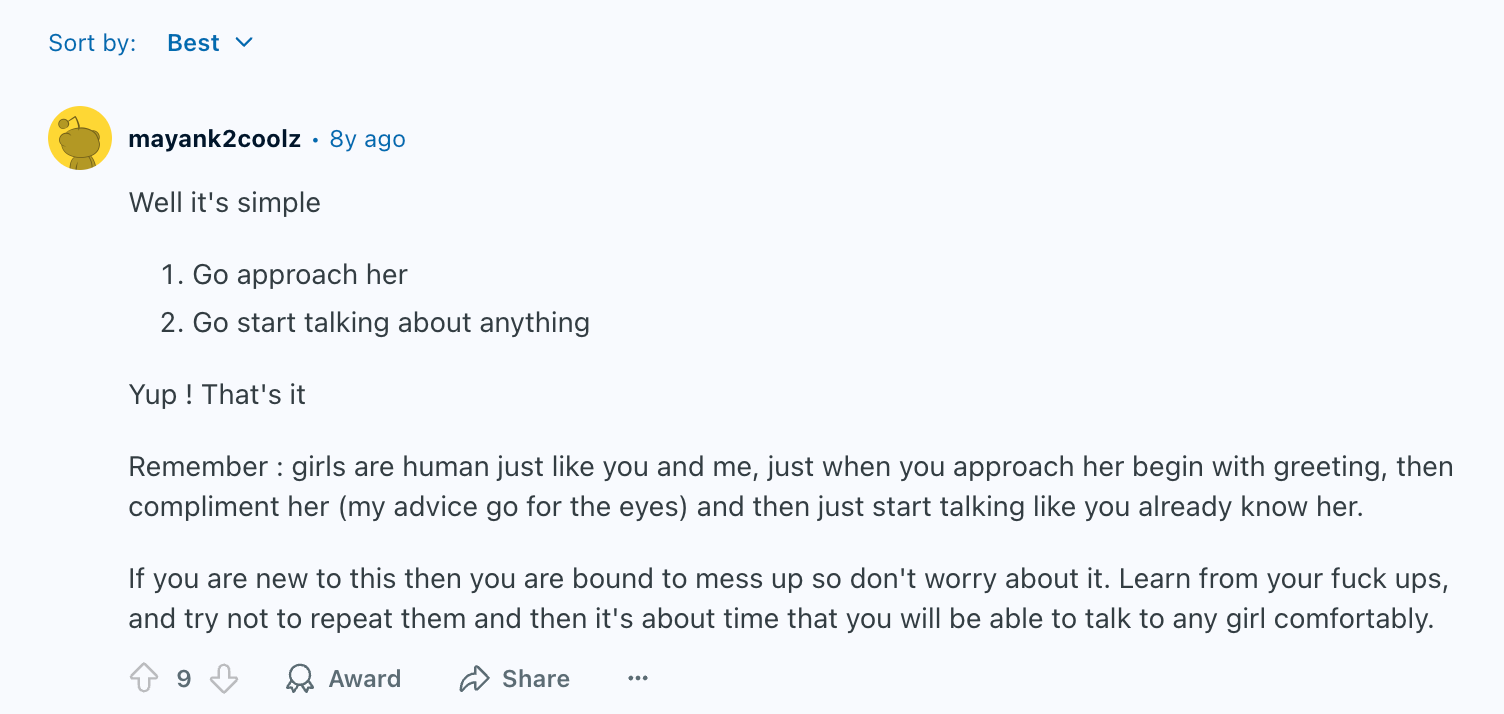Click the Yup ! That's it line
Screen dimensions: 1504x714
(217, 395)
